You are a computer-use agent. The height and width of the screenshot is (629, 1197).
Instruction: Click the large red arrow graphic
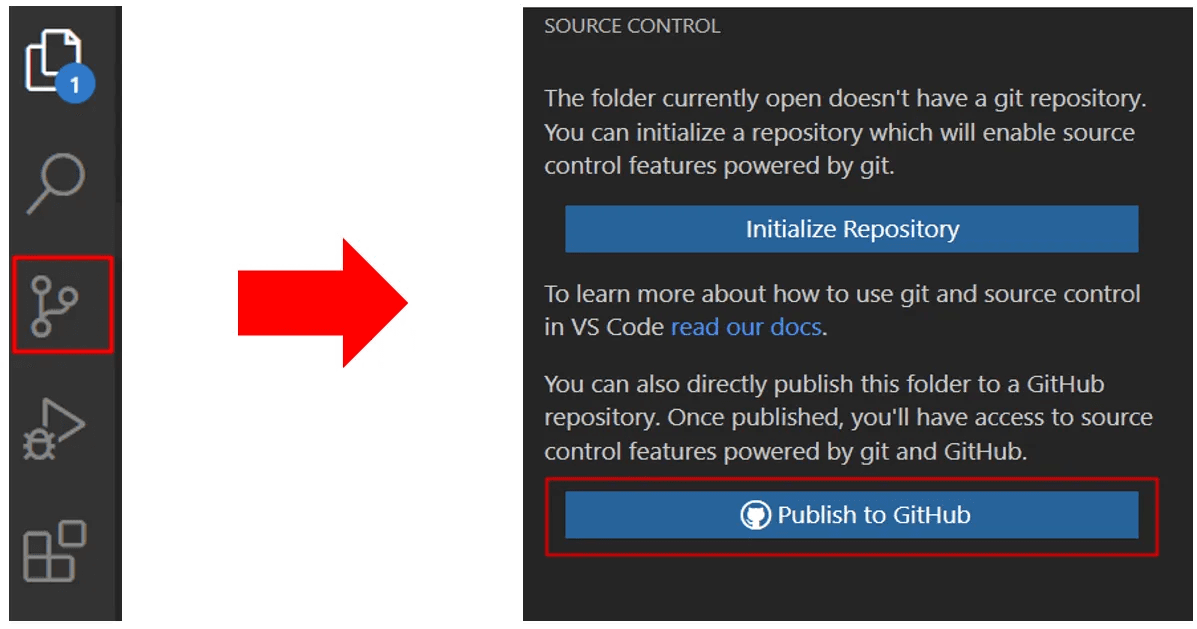point(322,303)
